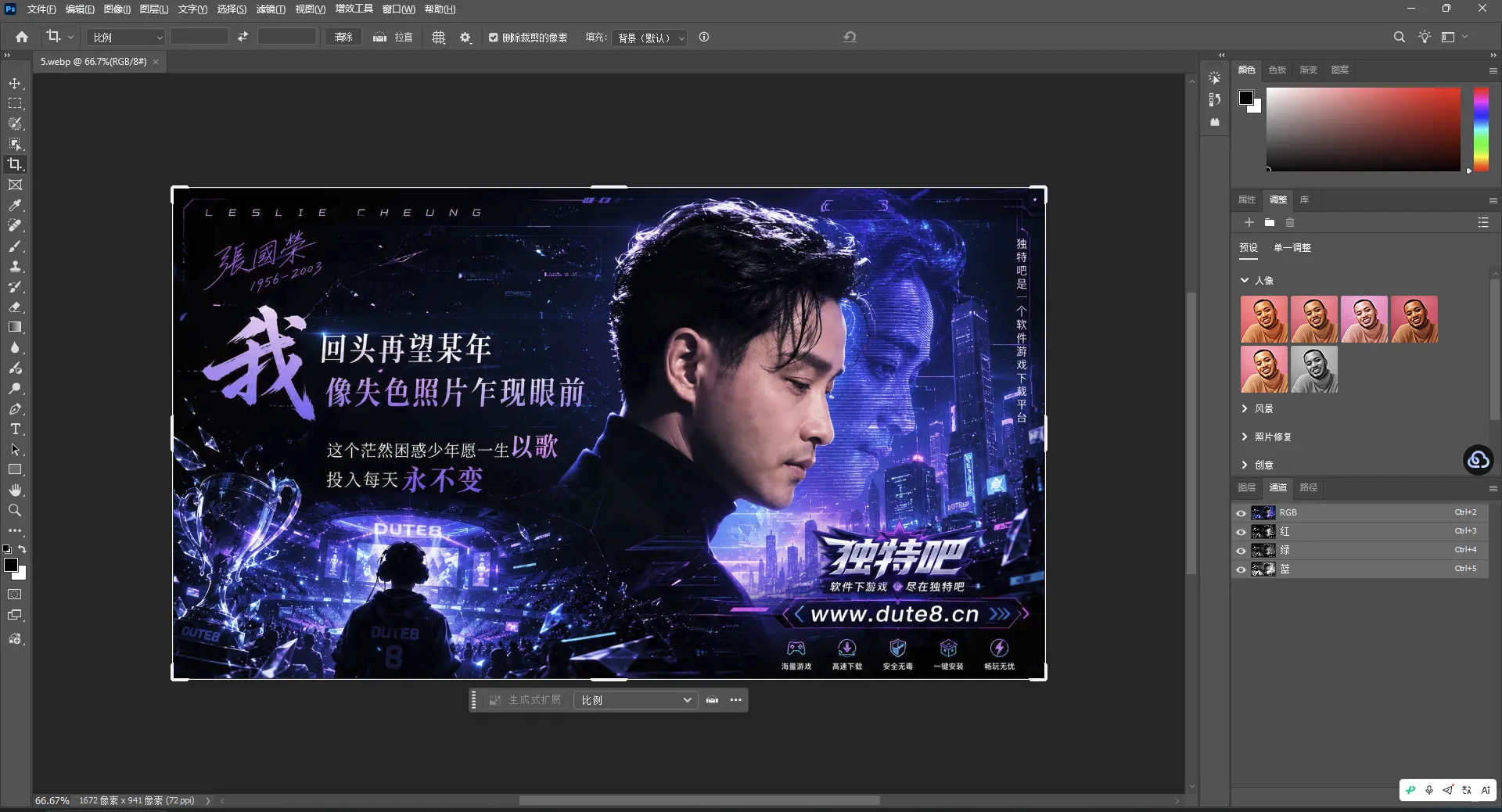Click the Home icon in options bar

[22, 37]
